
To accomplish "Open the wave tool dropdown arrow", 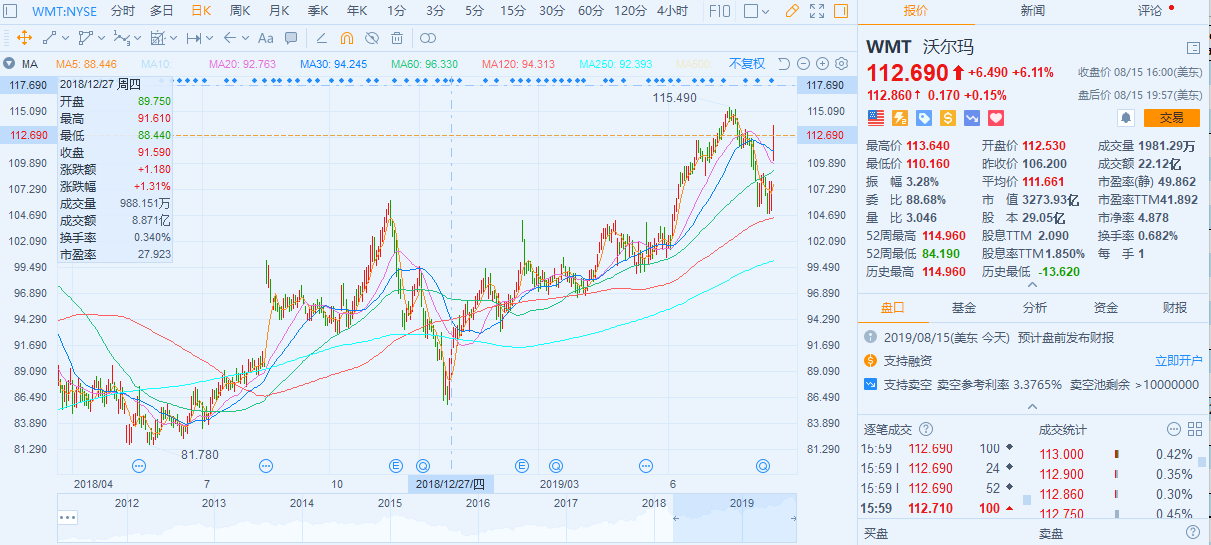I will 137,38.
